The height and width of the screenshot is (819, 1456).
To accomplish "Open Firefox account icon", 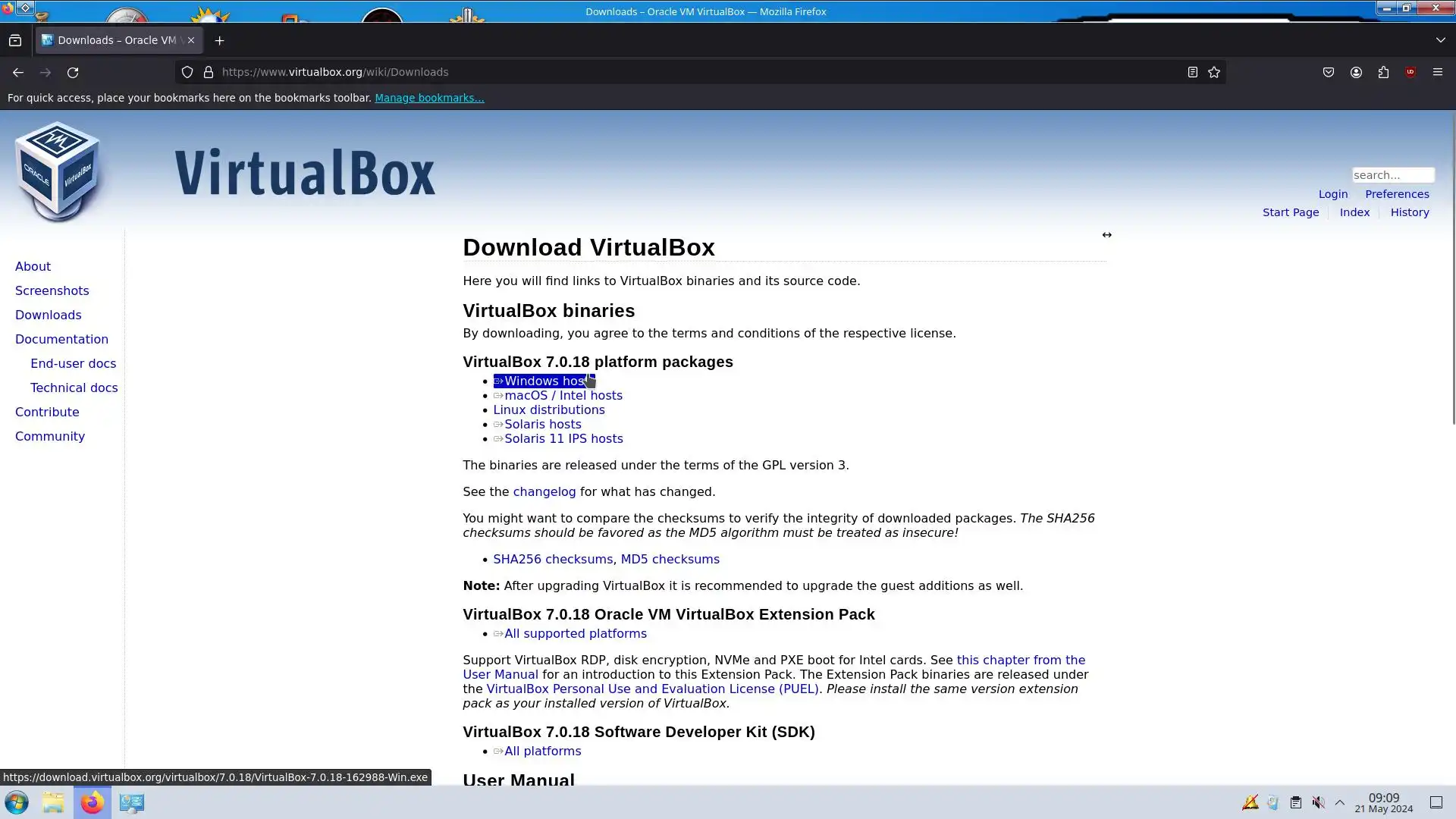I will 1356,72.
